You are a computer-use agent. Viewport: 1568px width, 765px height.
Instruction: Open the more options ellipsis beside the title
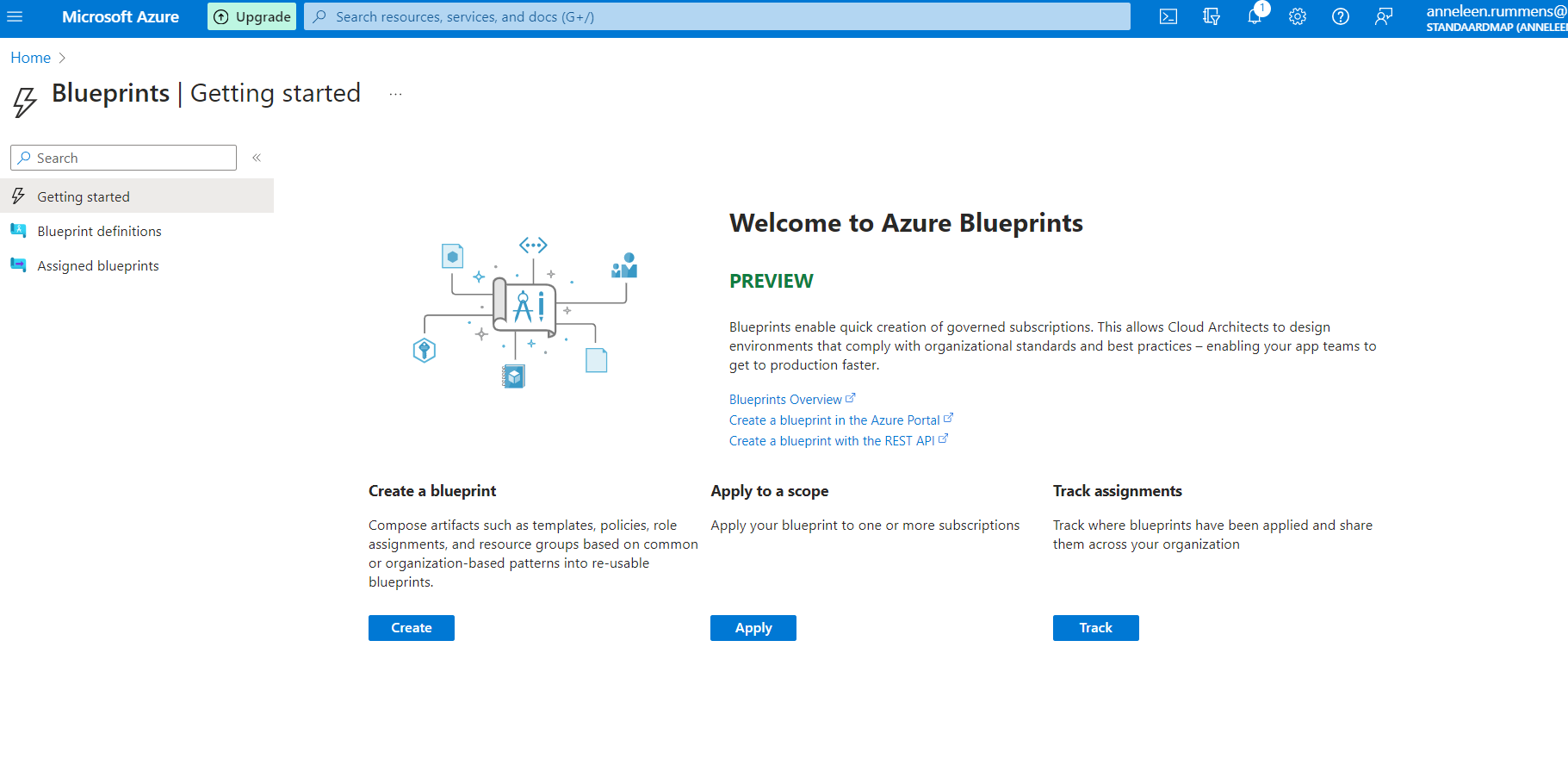[x=395, y=94]
